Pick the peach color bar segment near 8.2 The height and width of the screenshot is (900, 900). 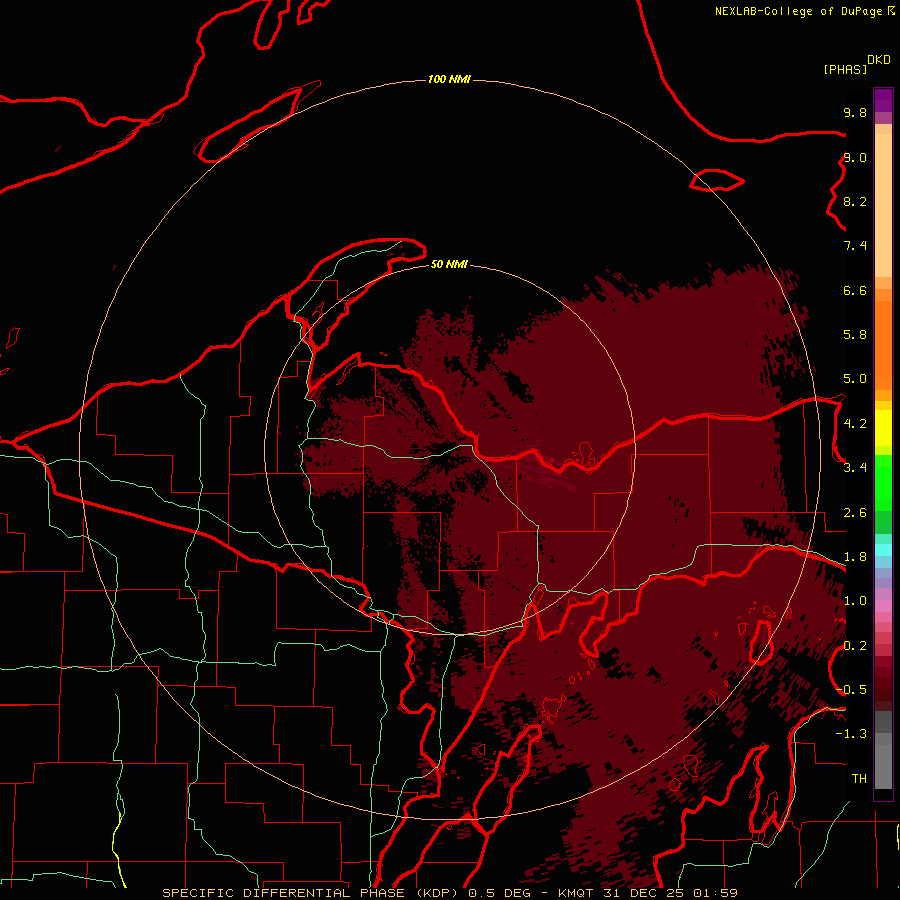(883, 205)
